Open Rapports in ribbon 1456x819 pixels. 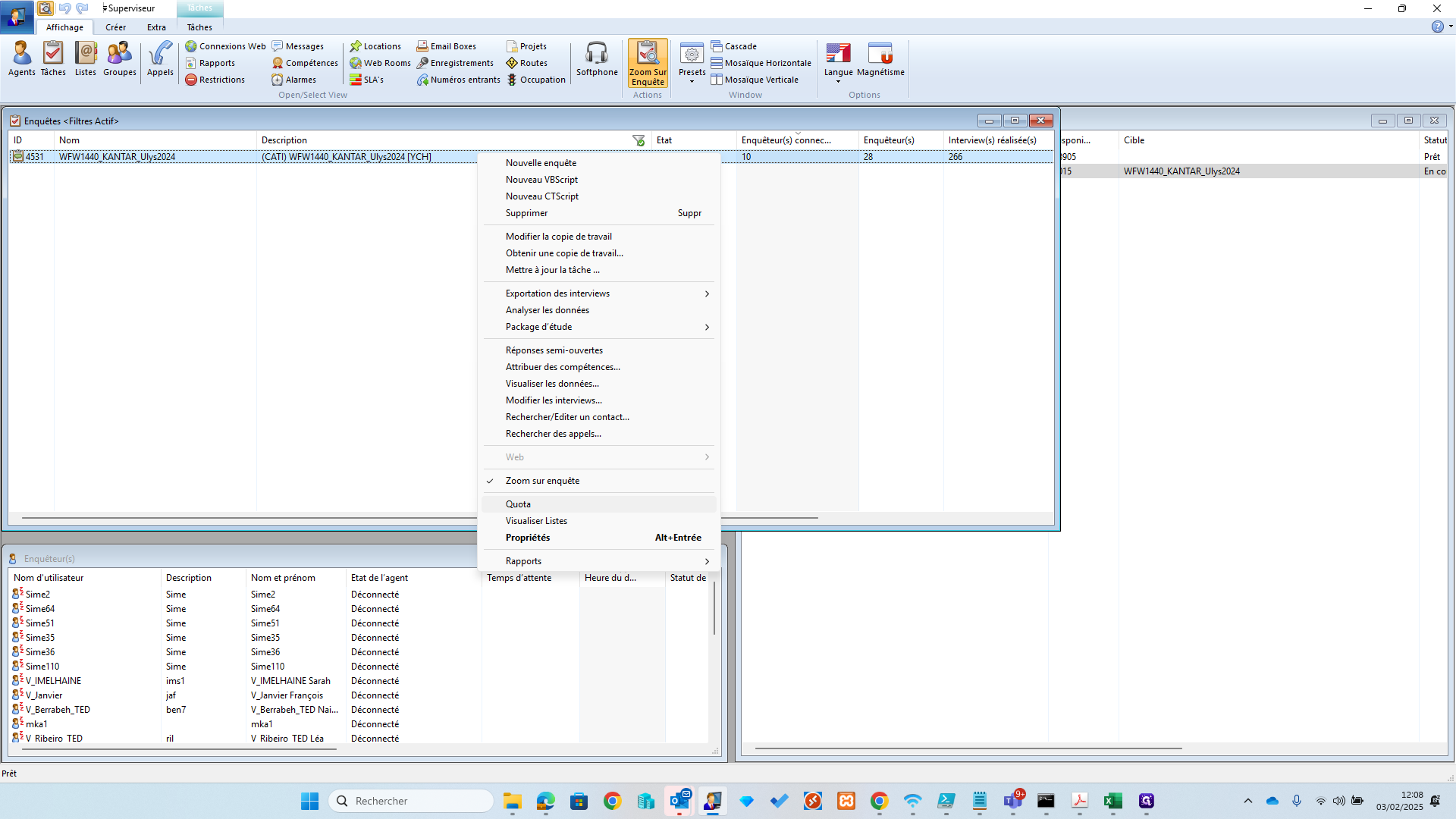click(x=210, y=63)
